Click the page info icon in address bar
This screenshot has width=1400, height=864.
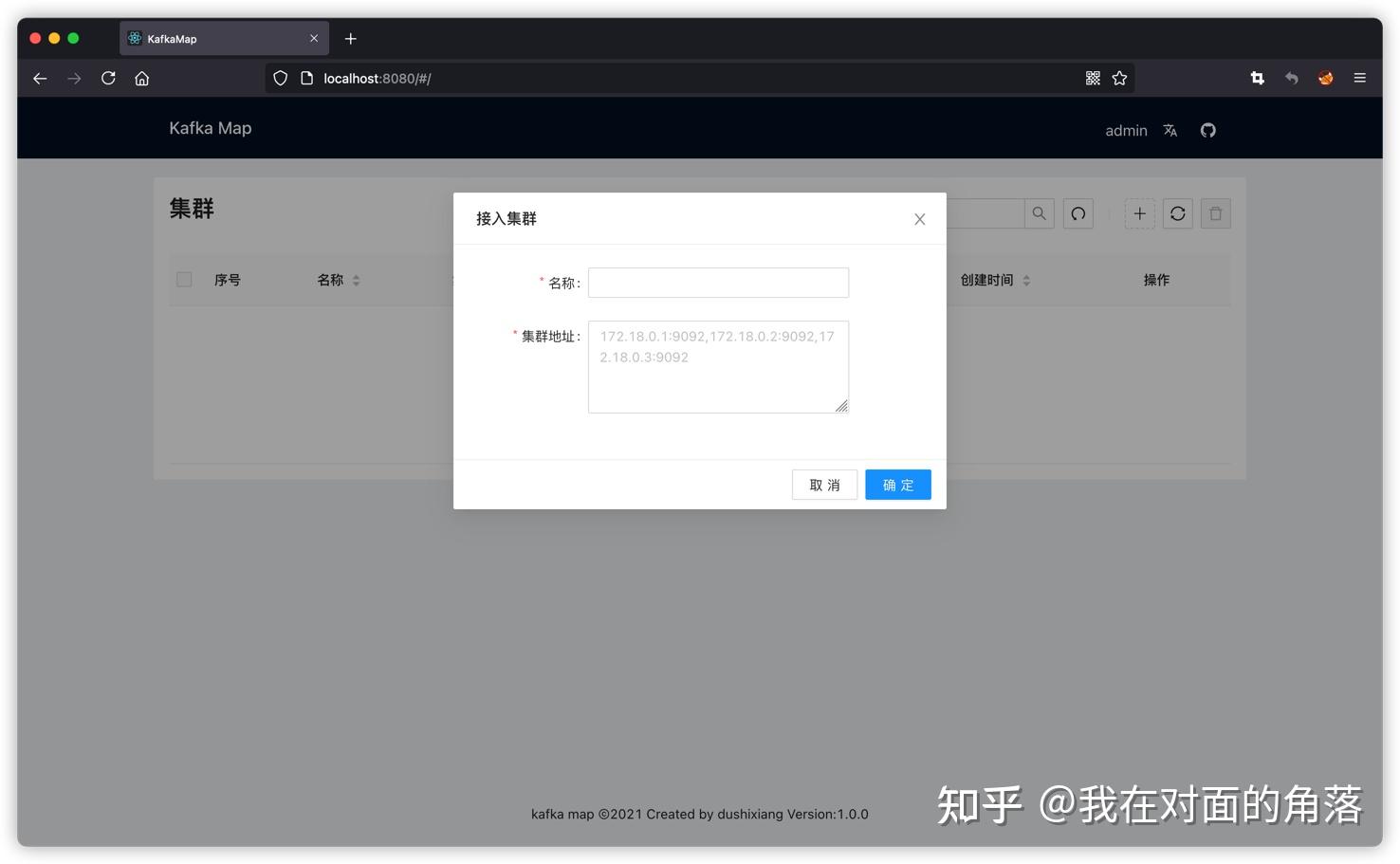pyautogui.click(x=306, y=79)
